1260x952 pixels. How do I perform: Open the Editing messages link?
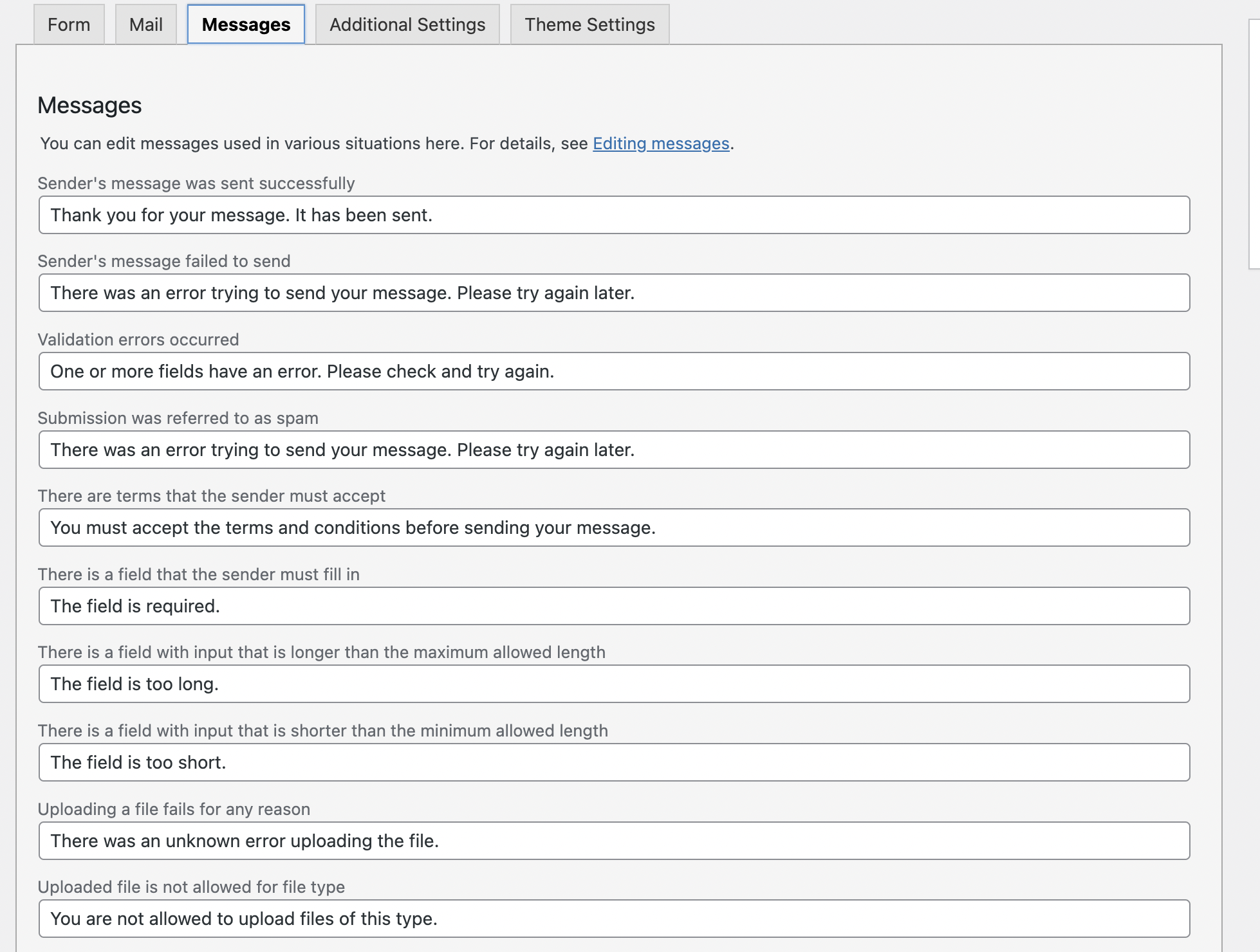661,143
